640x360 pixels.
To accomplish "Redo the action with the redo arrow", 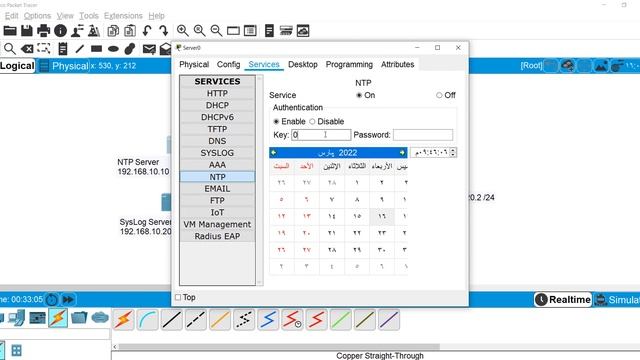I will tap(164, 31).
